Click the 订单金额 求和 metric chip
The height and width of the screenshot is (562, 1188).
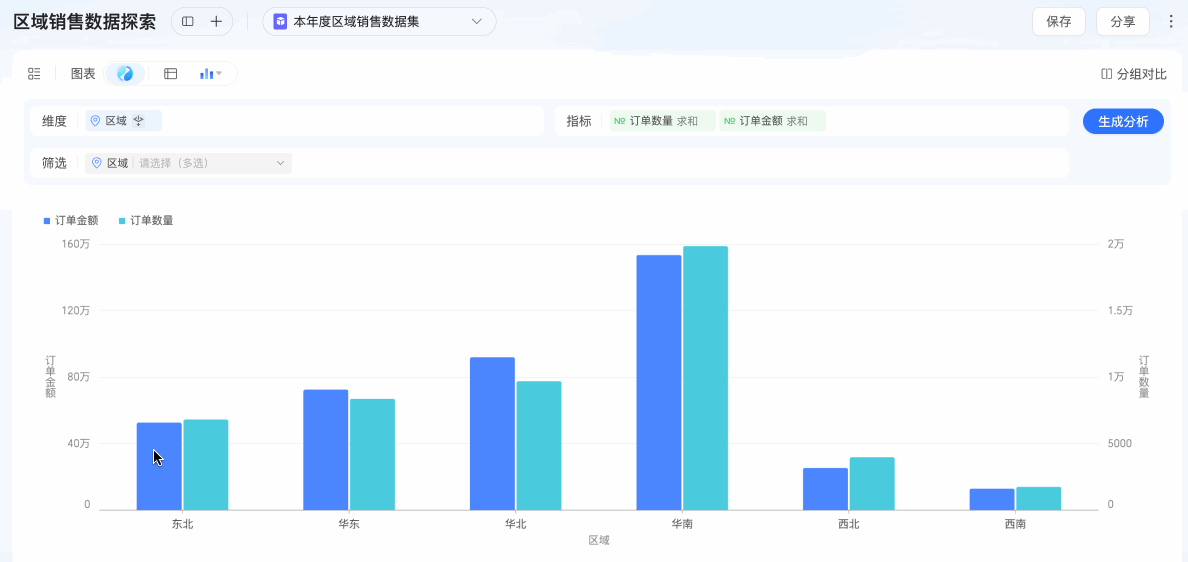click(772, 121)
